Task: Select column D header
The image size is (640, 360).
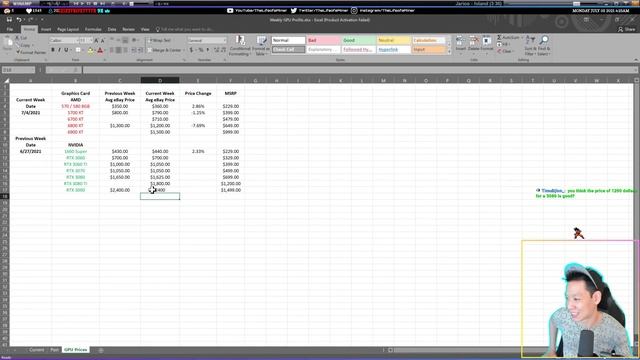Action: point(160,80)
